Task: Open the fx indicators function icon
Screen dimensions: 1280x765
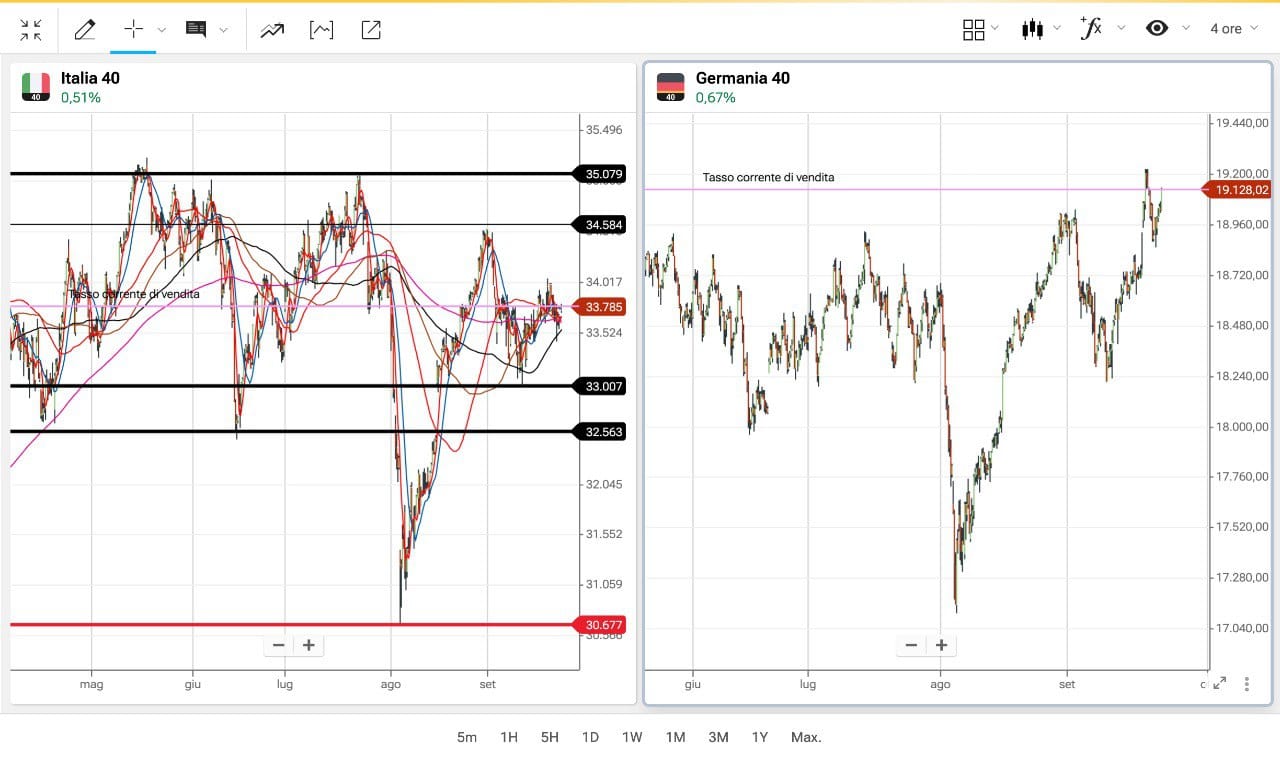Action: [1091, 28]
